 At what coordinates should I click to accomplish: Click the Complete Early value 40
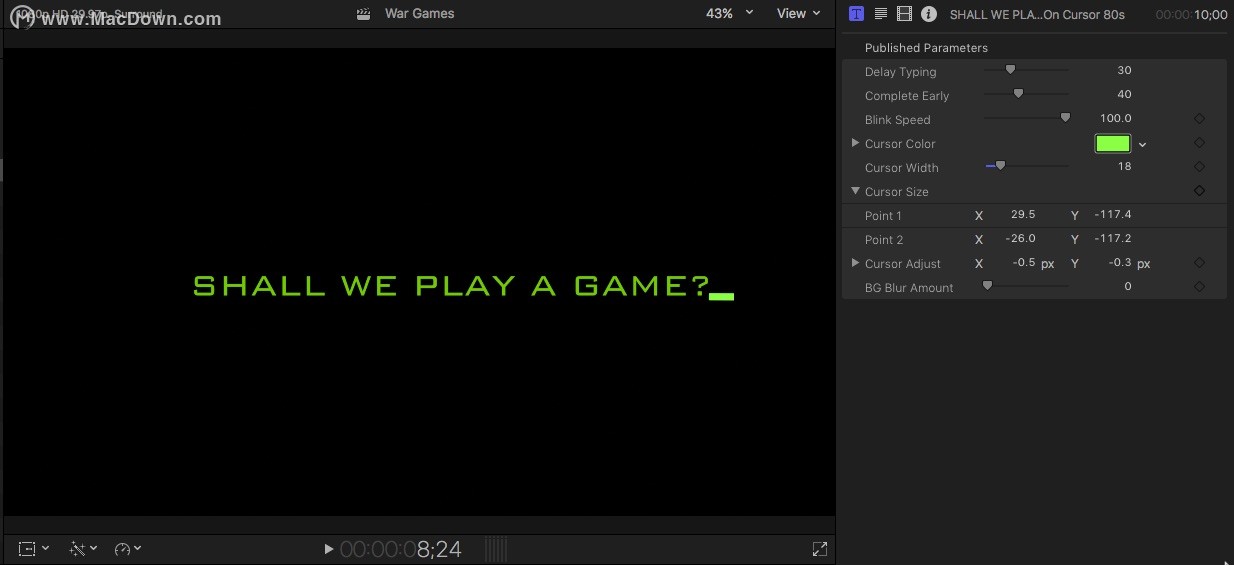[x=1124, y=94]
